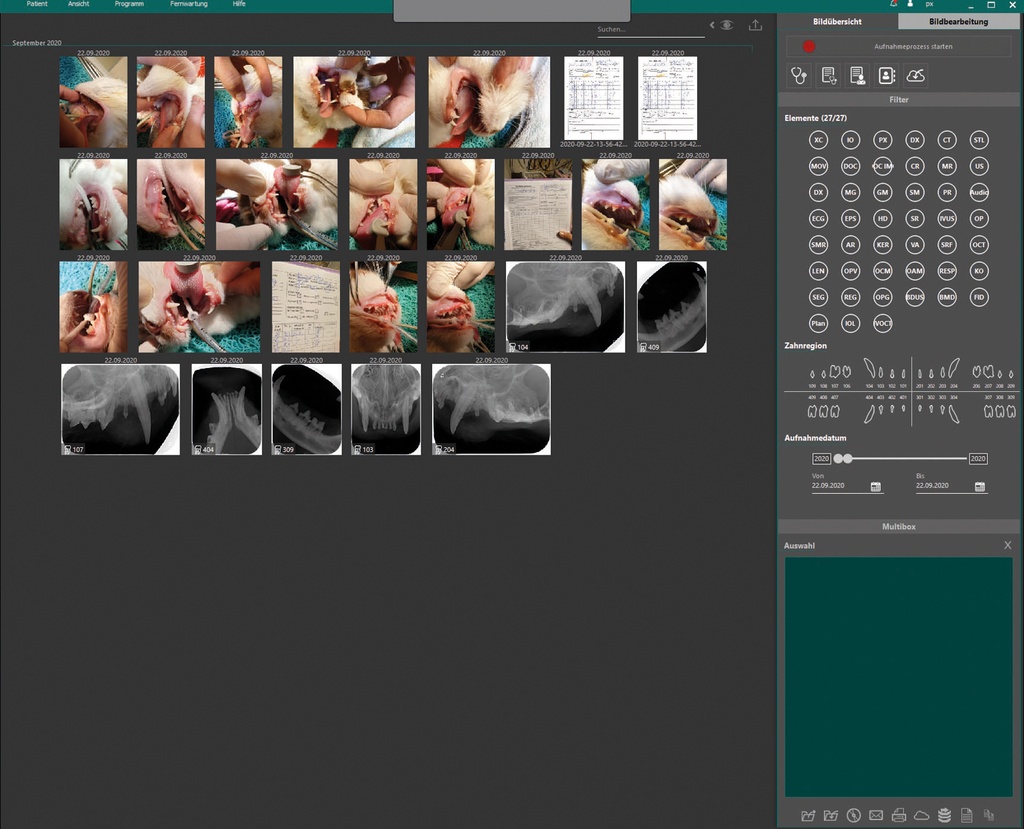Click the printer icon in Multibox
The image size is (1024, 829).
coord(899,815)
